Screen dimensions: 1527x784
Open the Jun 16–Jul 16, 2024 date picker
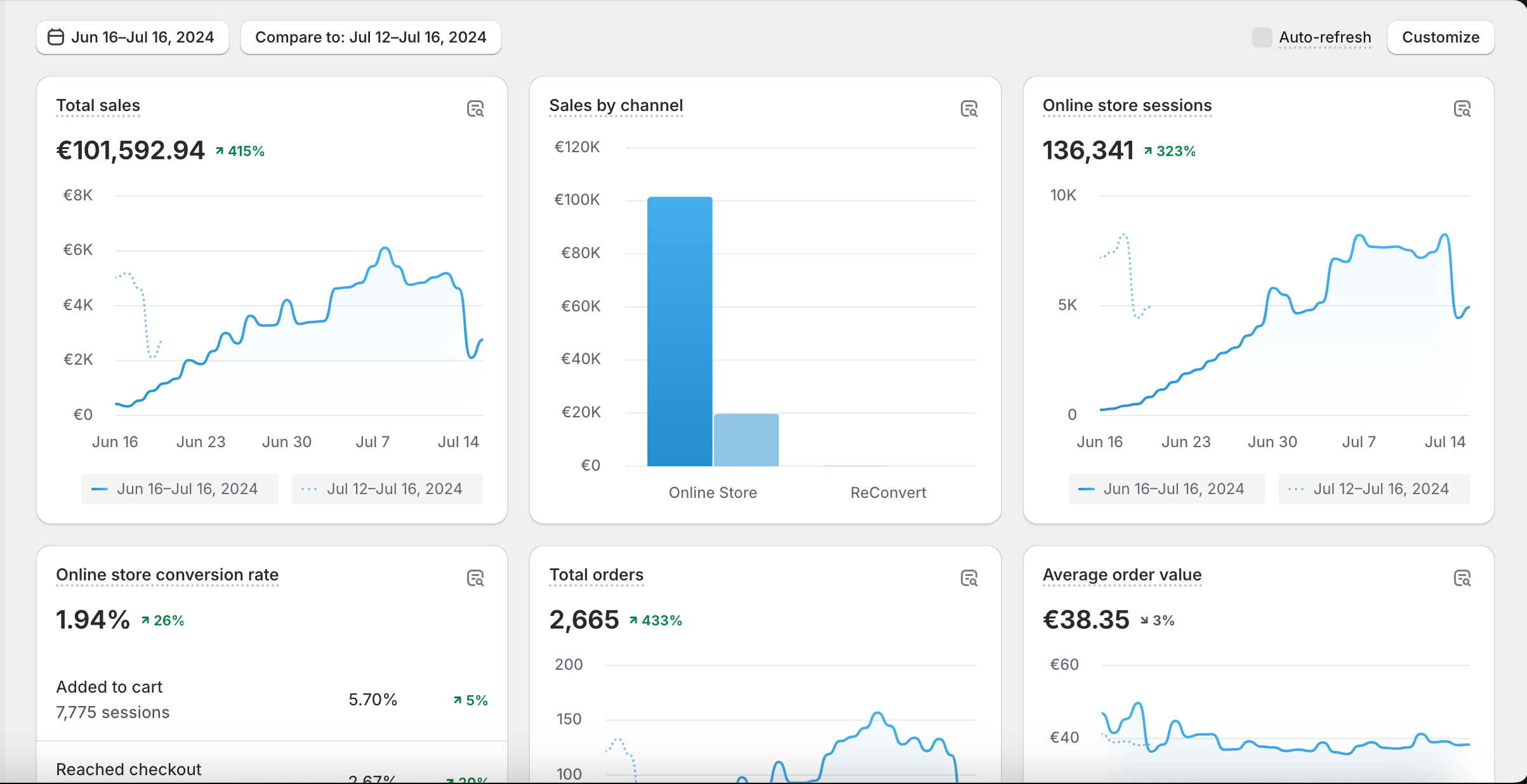[133, 37]
